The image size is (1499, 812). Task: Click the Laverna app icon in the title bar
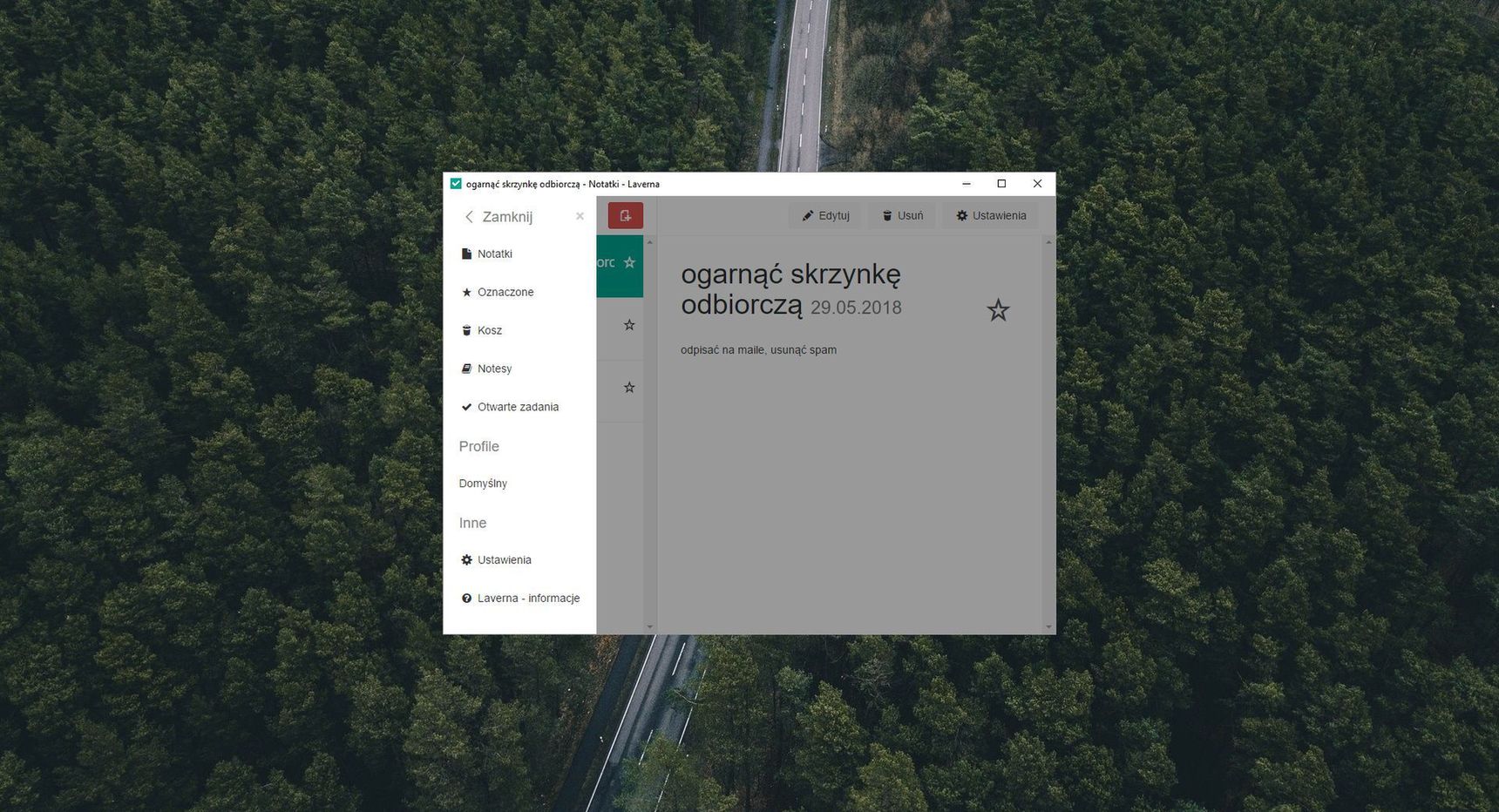[456, 184]
